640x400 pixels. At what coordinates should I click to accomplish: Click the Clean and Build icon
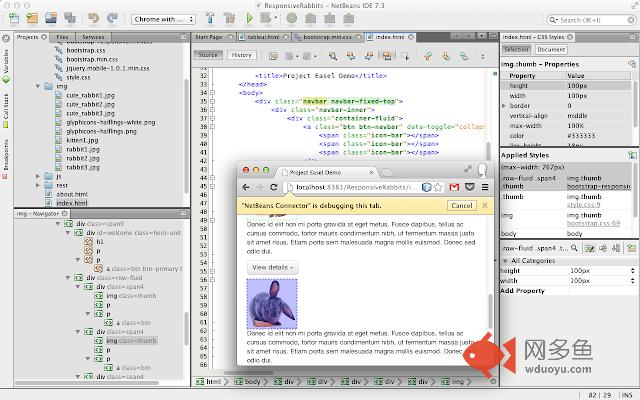pos(229,18)
